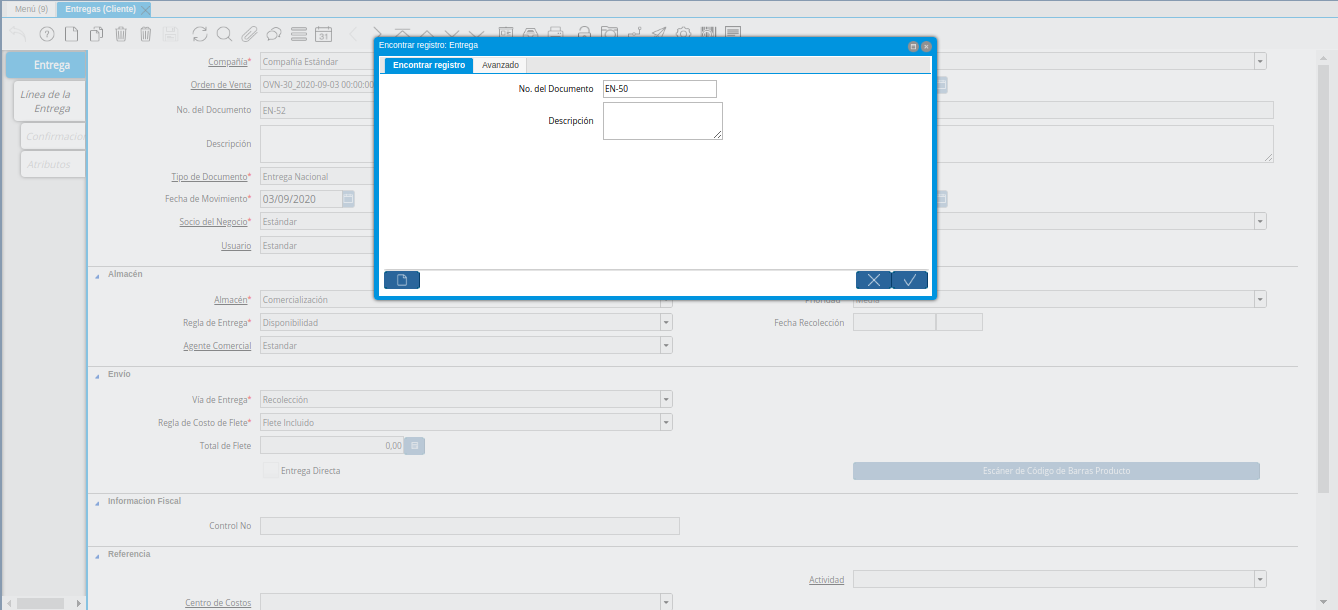The height and width of the screenshot is (610, 1338).
Task: Collapse the Envío section
Action: click(x=97, y=375)
